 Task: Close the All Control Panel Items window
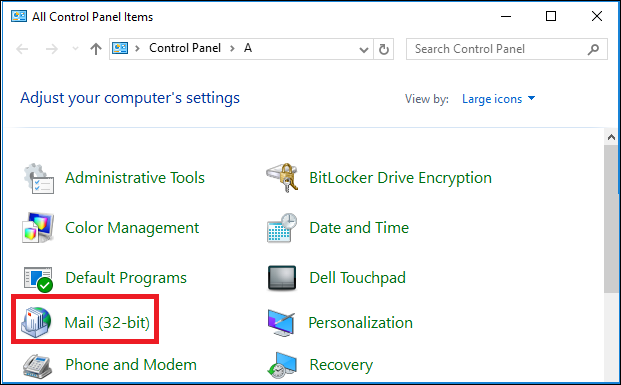click(596, 16)
